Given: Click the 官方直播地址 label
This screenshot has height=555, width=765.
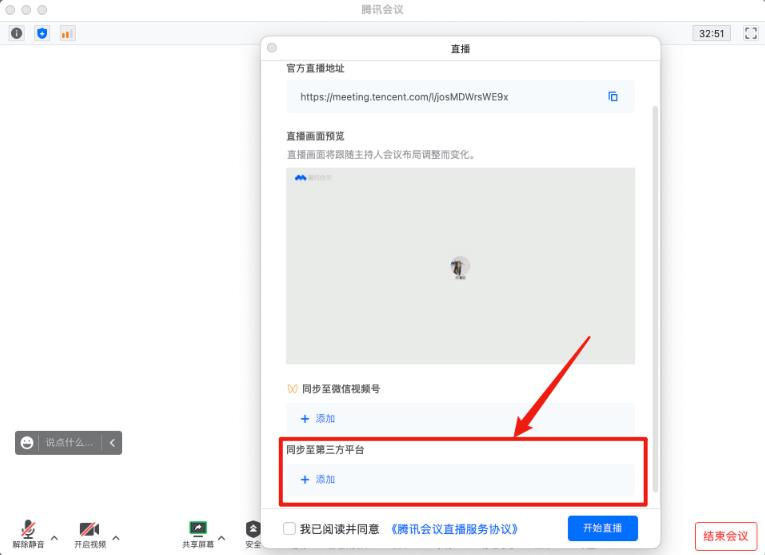Looking at the screenshot, I should (x=315, y=68).
